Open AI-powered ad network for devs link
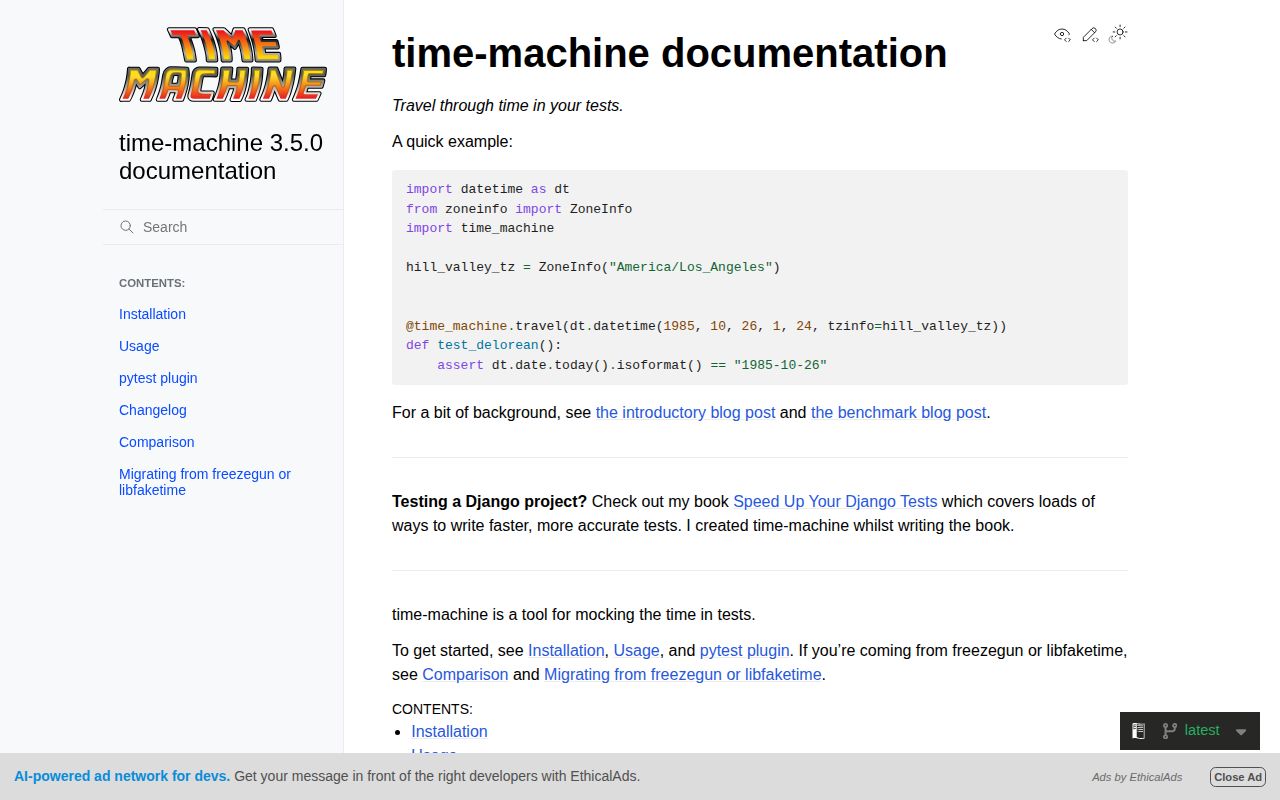This screenshot has height=800, width=1280. (x=122, y=776)
